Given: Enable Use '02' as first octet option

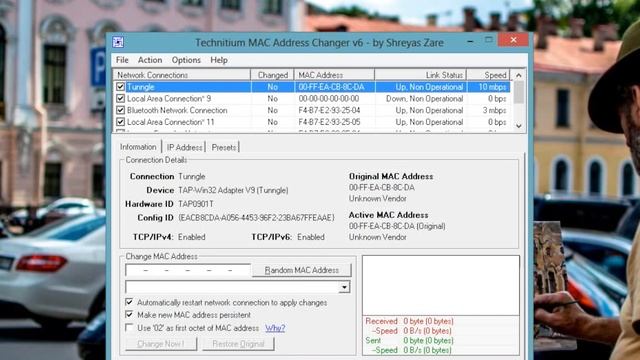Looking at the screenshot, I should (x=129, y=328).
